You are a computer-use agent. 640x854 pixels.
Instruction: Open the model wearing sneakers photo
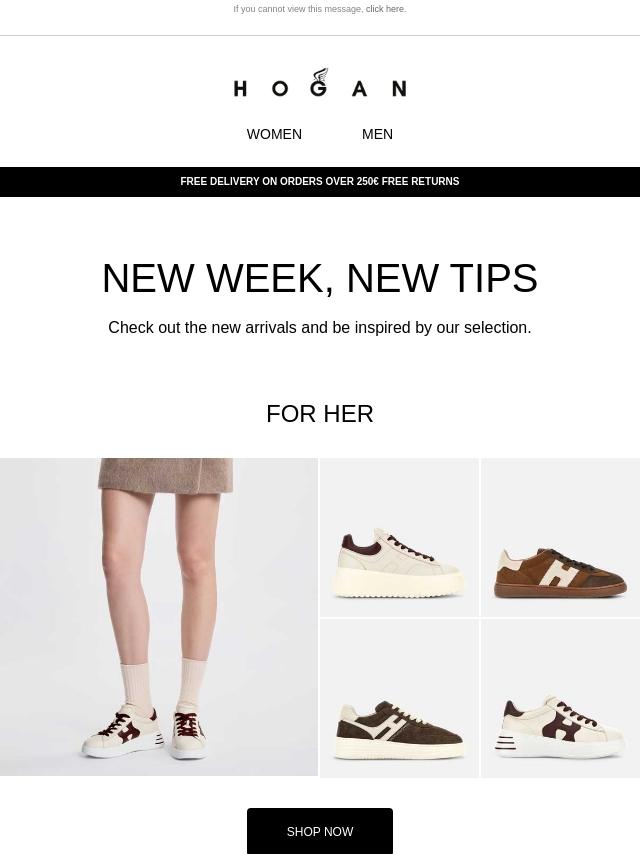[x=159, y=617]
